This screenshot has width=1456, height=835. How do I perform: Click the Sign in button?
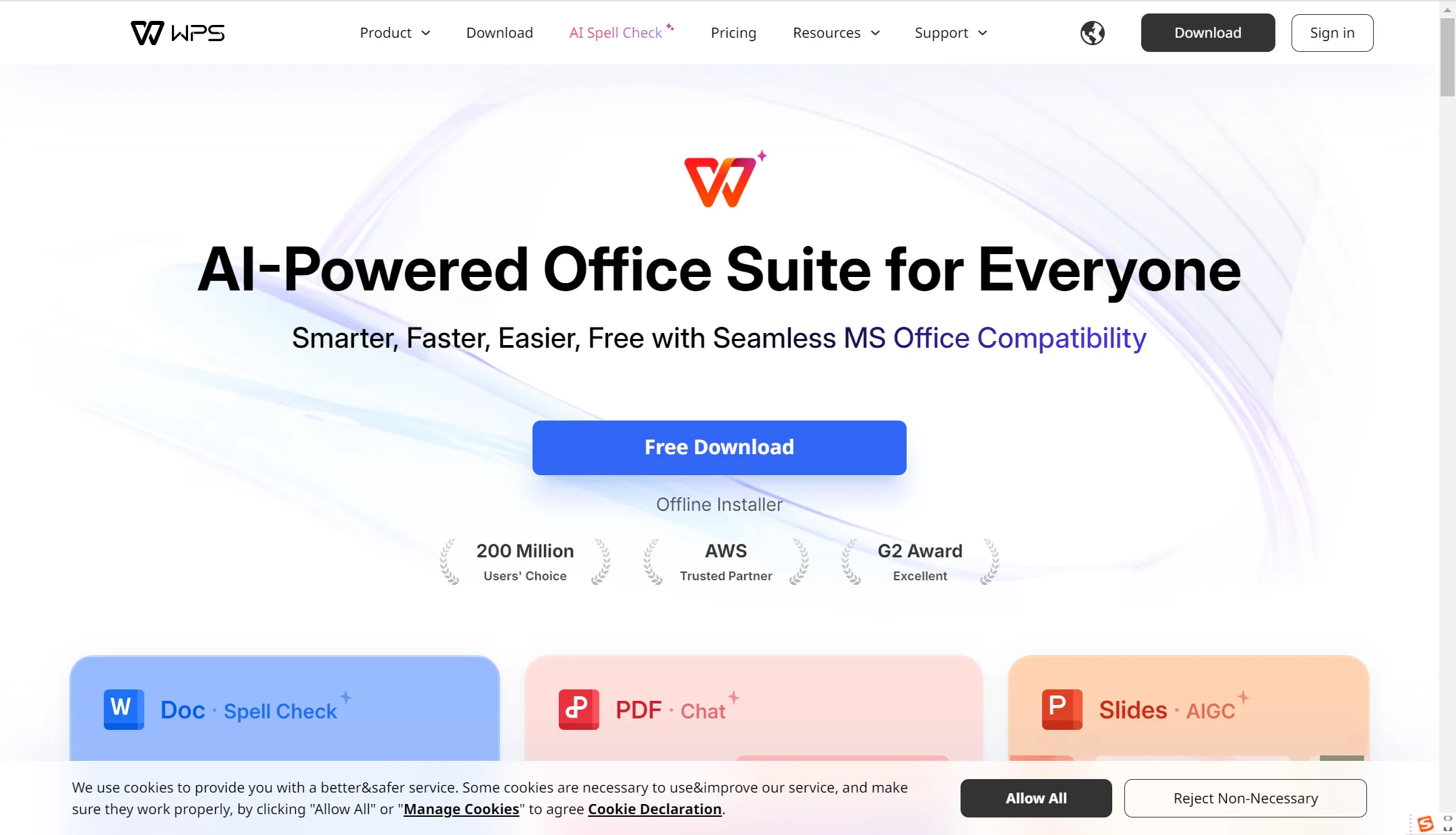tap(1333, 32)
